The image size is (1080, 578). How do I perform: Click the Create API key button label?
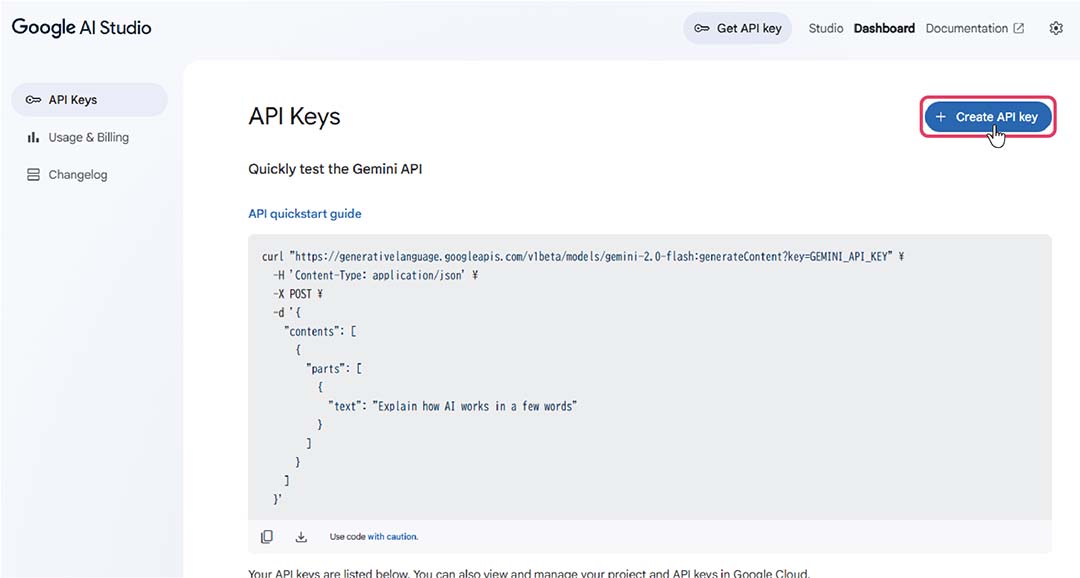[996, 117]
